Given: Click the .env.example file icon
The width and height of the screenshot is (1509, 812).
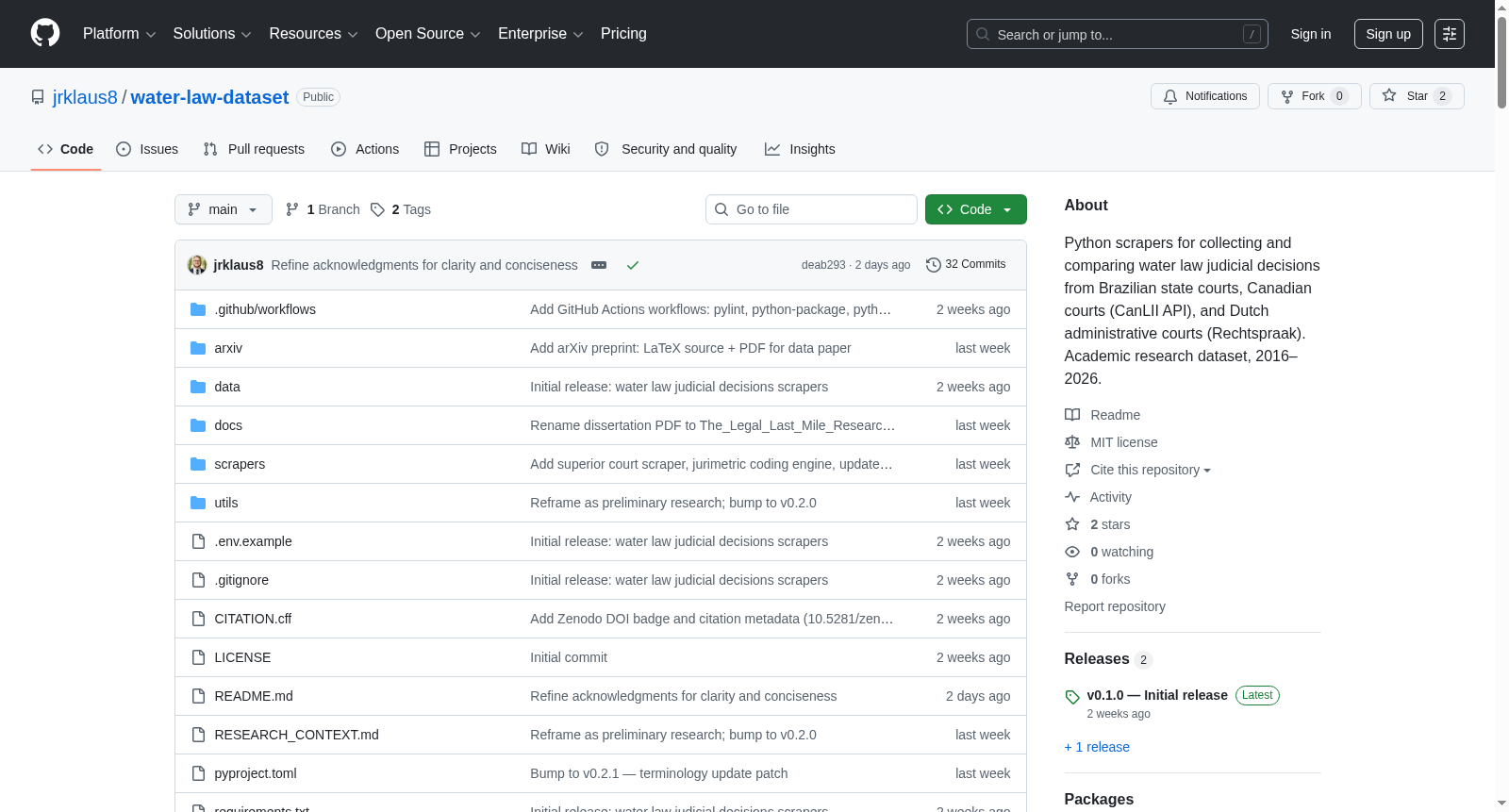Looking at the screenshot, I should click(x=198, y=541).
